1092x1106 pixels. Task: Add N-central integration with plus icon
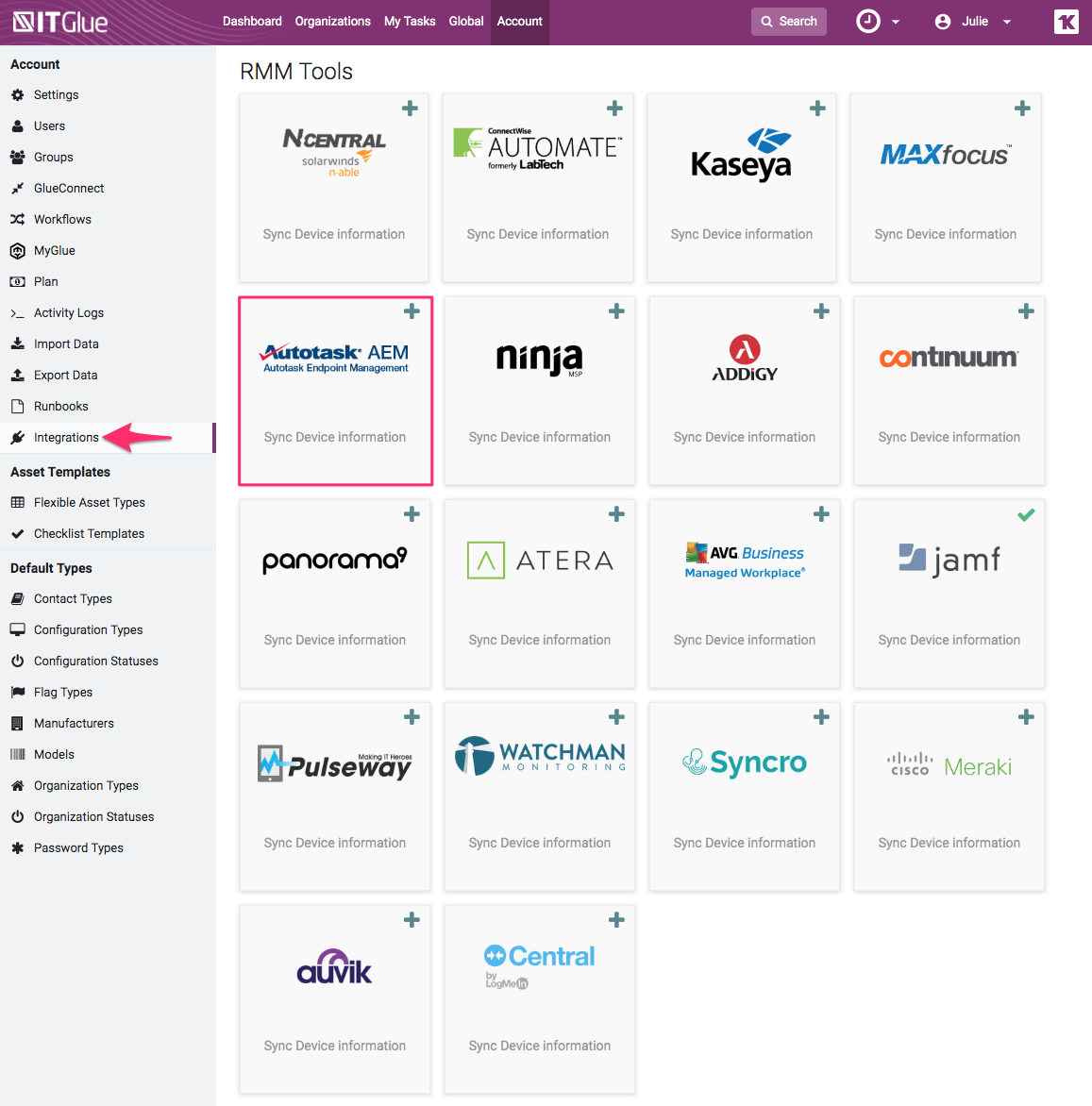[x=410, y=109]
